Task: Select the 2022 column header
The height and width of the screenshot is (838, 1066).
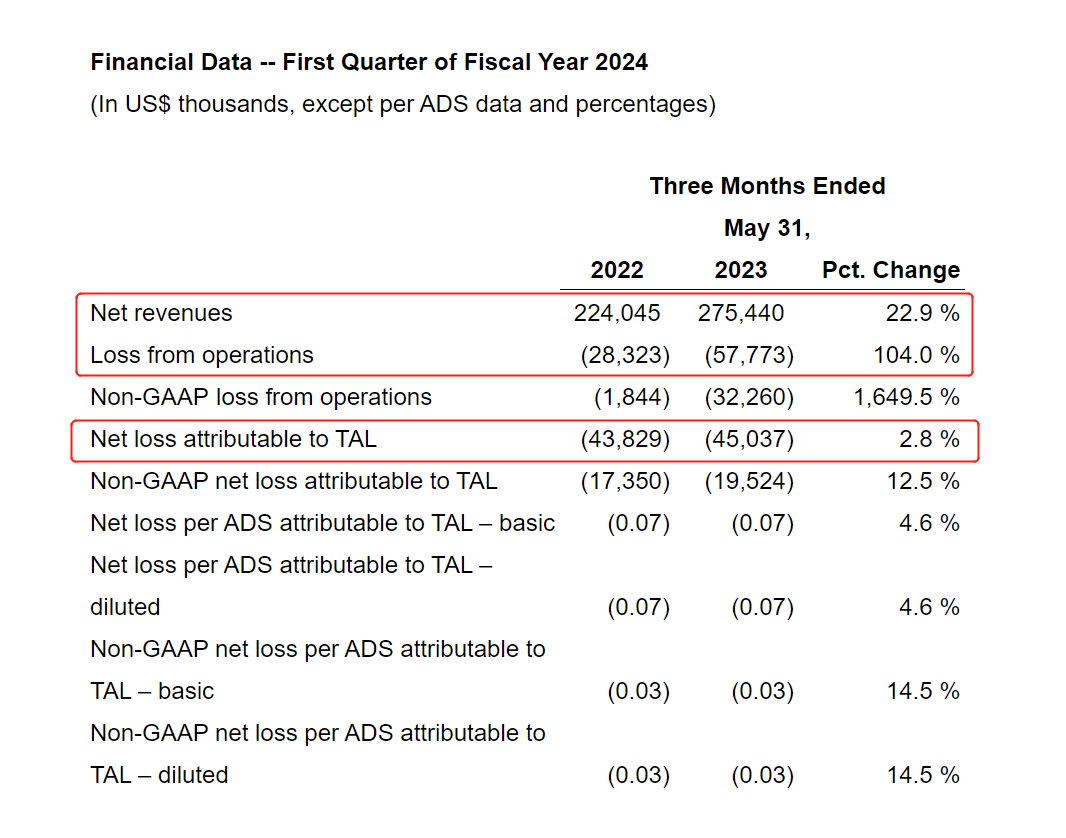Action: [617, 270]
